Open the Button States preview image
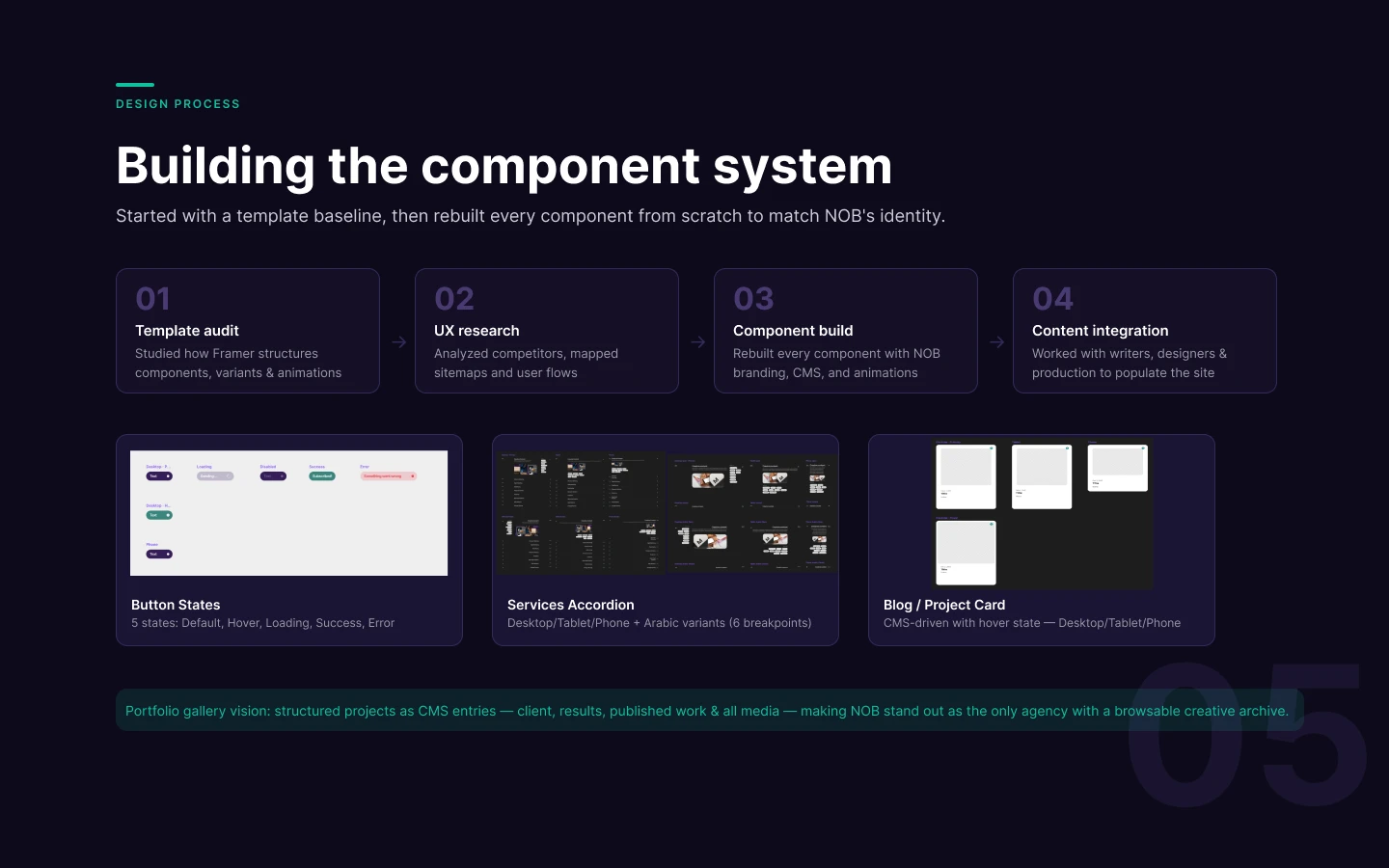 pos(289,513)
